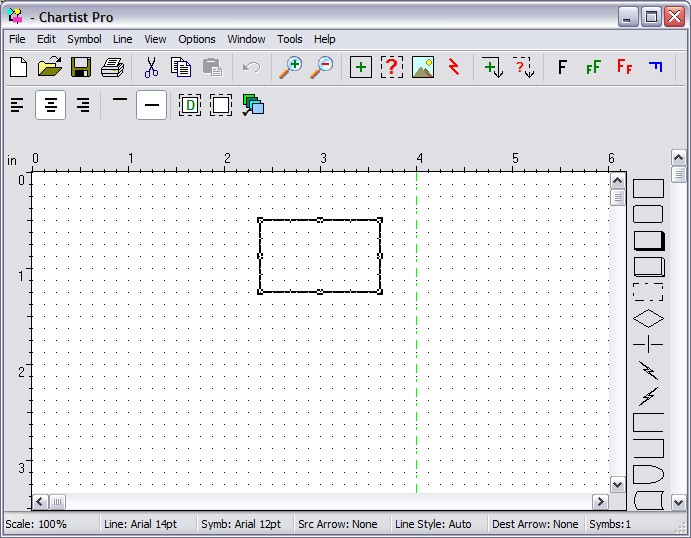Click the red lightning line icon in toolbar
The image size is (691, 538).
tap(454, 68)
